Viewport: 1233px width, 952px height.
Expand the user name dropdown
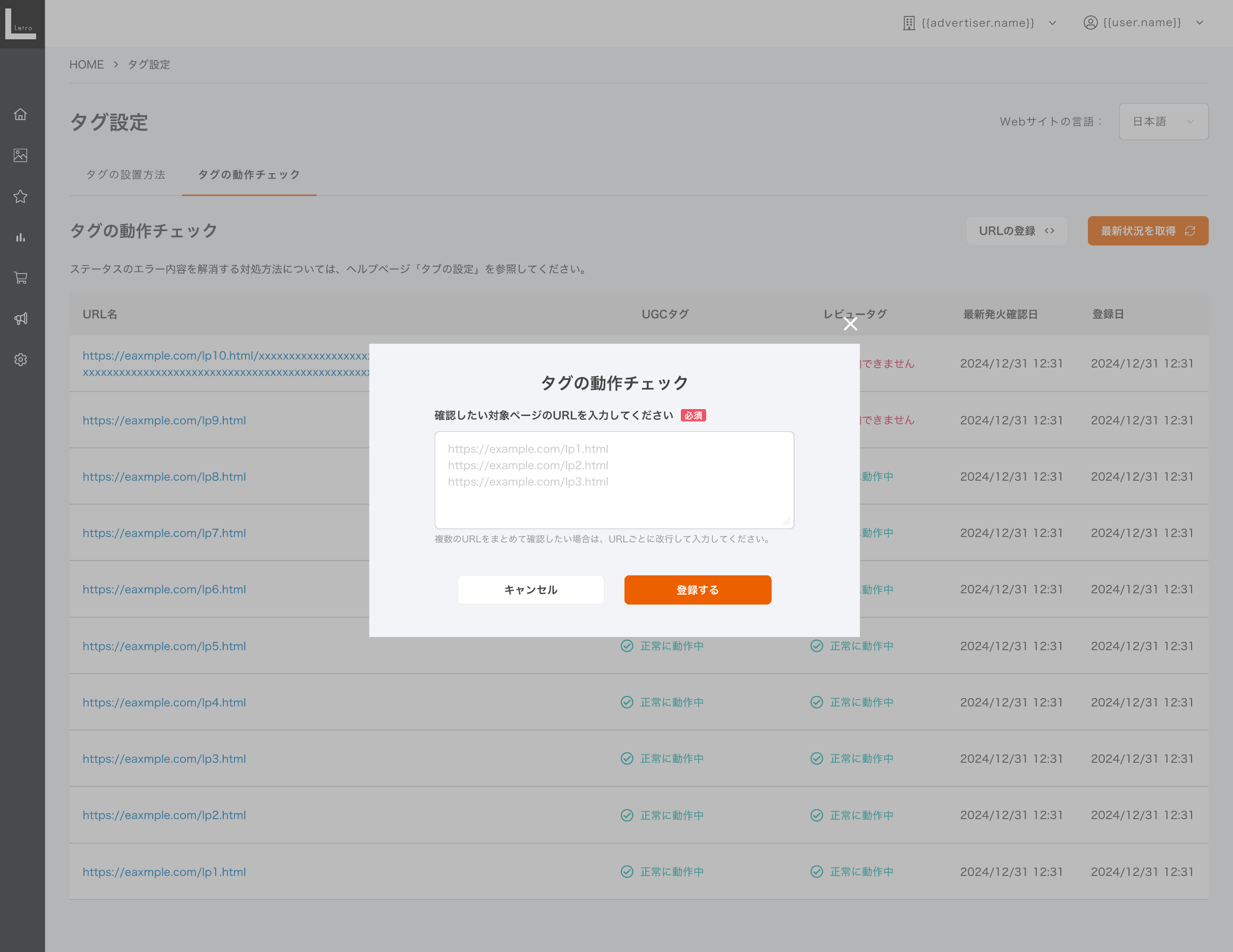click(x=1143, y=23)
